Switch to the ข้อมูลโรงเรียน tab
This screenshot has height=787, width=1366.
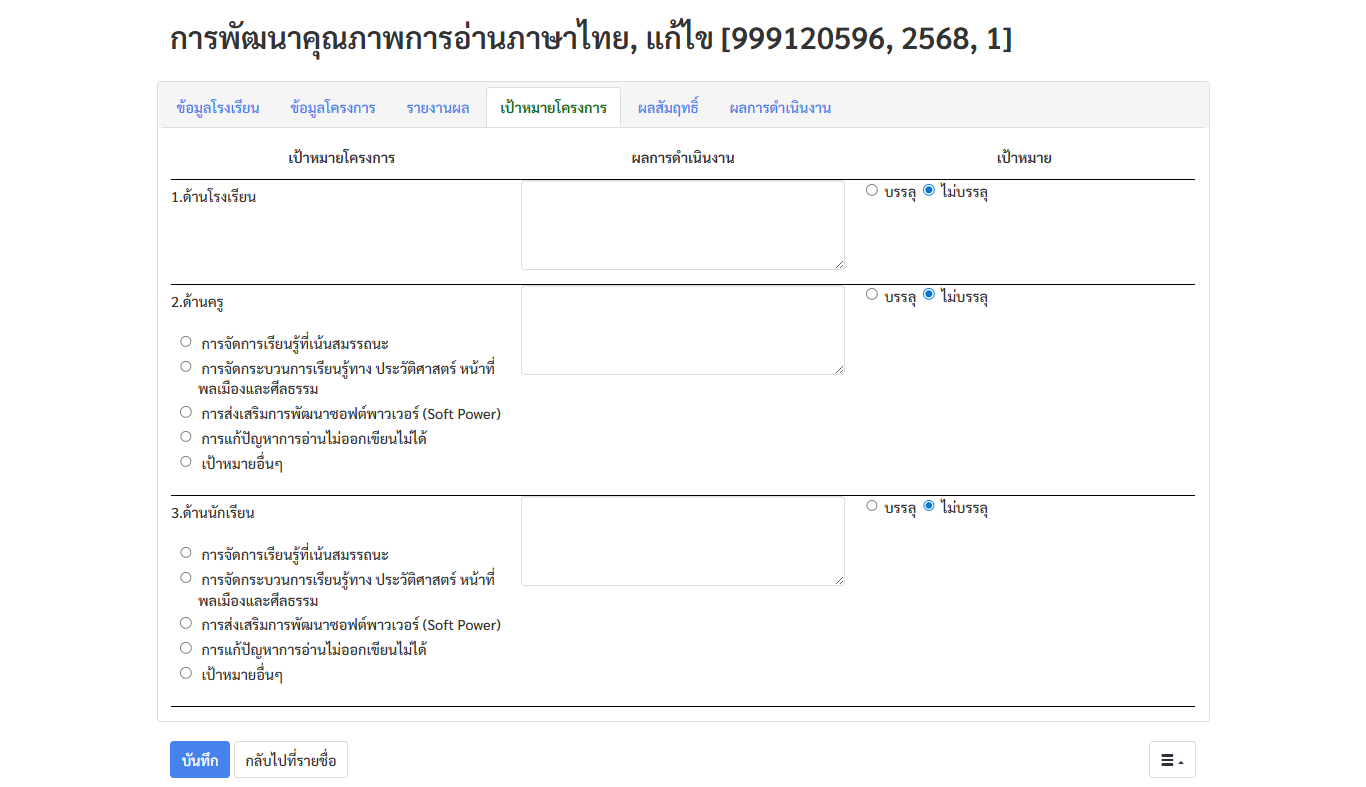[218, 108]
